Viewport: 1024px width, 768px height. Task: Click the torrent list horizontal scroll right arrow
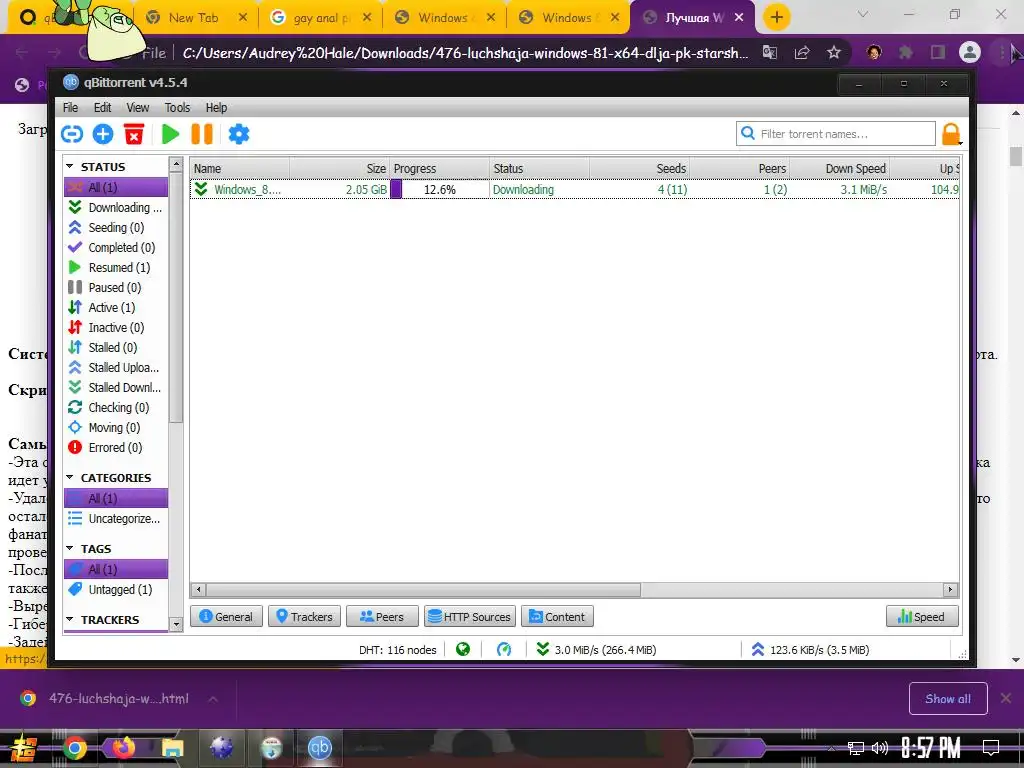point(951,590)
